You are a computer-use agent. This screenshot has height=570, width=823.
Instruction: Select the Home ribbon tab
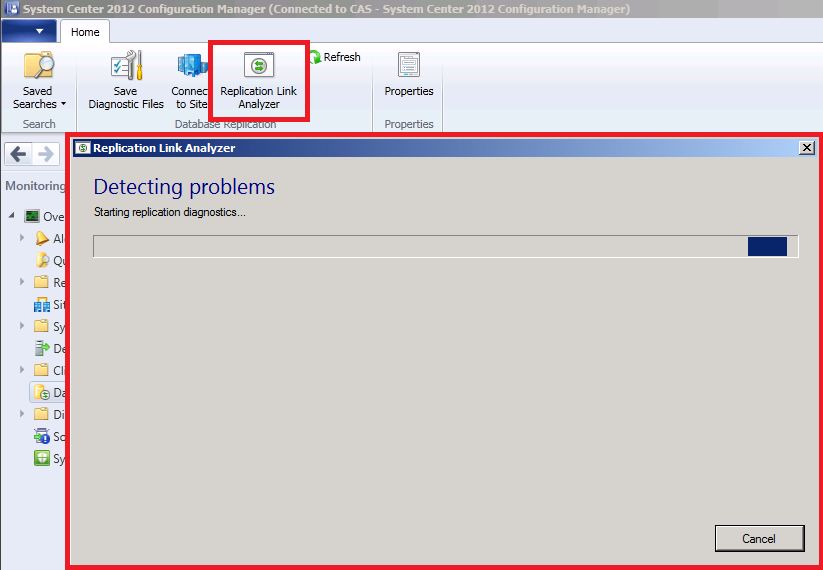(85, 32)
